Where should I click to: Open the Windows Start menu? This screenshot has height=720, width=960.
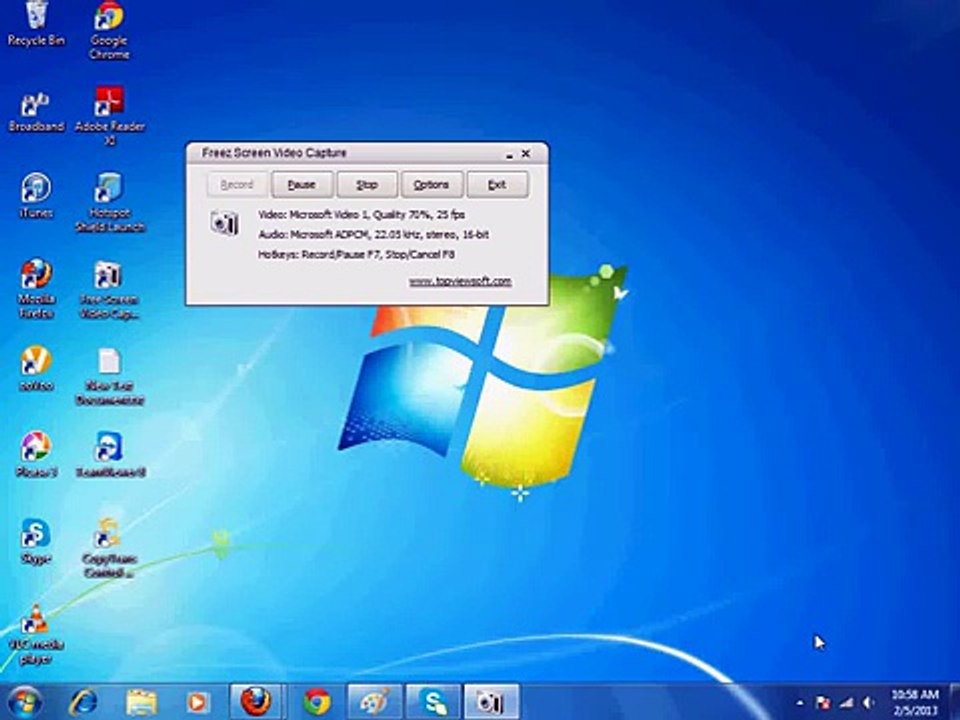pyautogui.click(x=24, y=702)
